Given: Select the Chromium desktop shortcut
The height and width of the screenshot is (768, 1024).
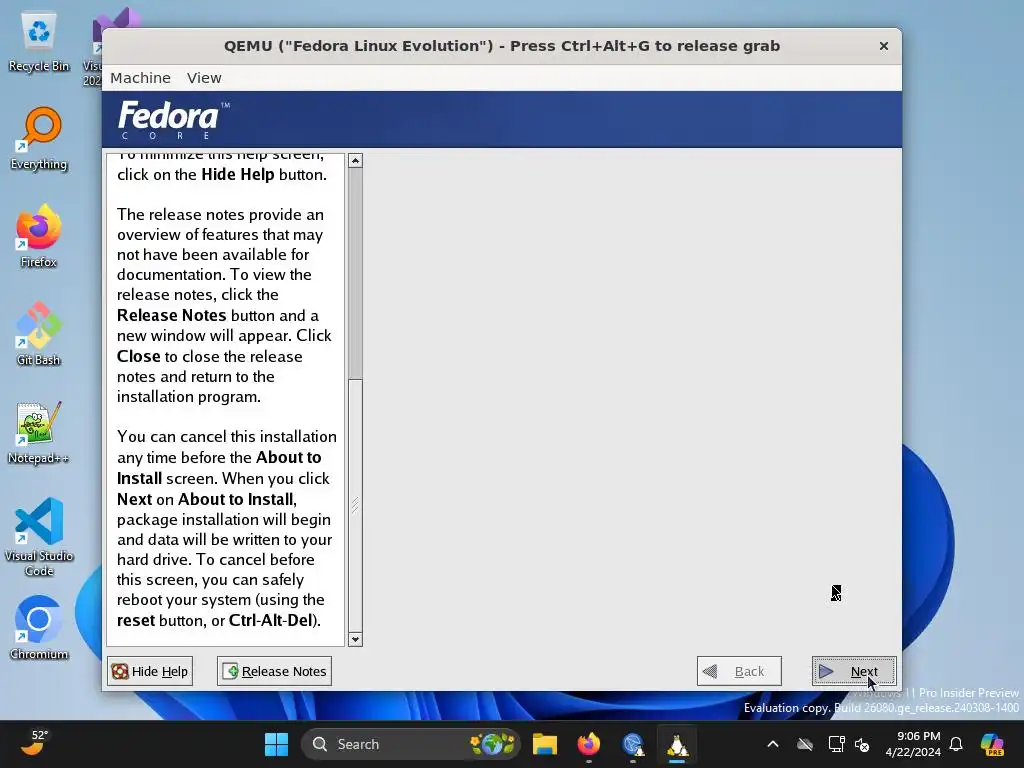Looking at the screenshot, I should tap(39, 628).
